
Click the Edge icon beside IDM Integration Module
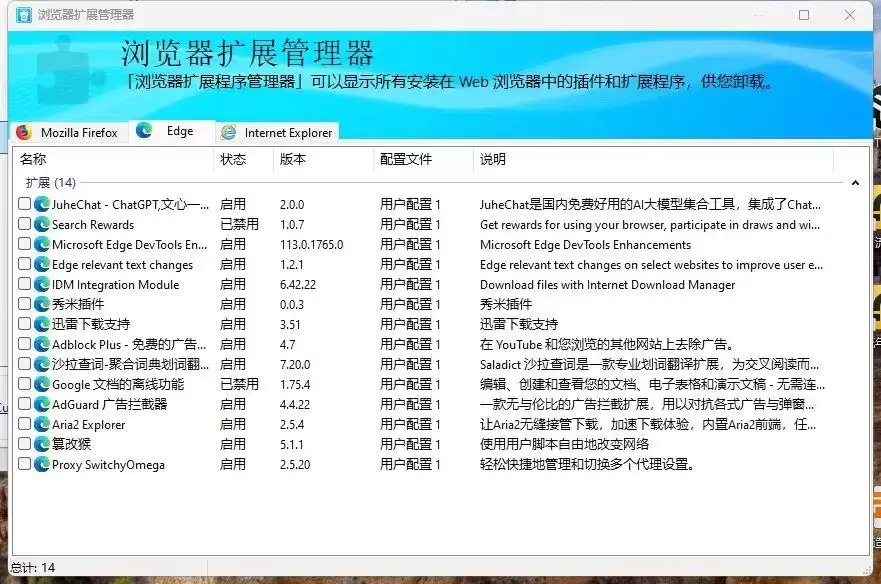(42, 284)
